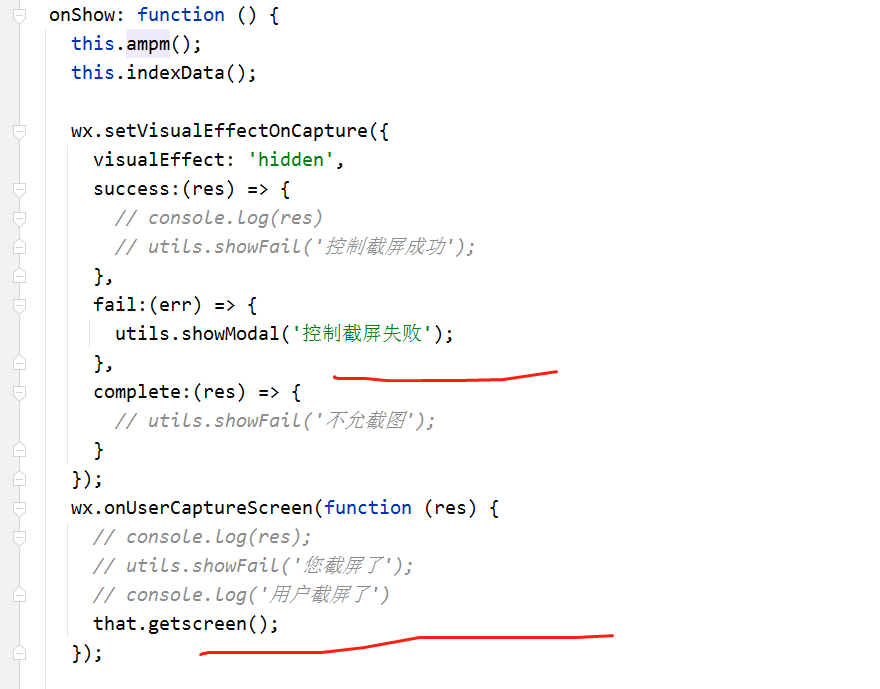Click the setVisualEffectOnCapture method name
This screenshot has height=689, width=880.
[x=236, y=131]
